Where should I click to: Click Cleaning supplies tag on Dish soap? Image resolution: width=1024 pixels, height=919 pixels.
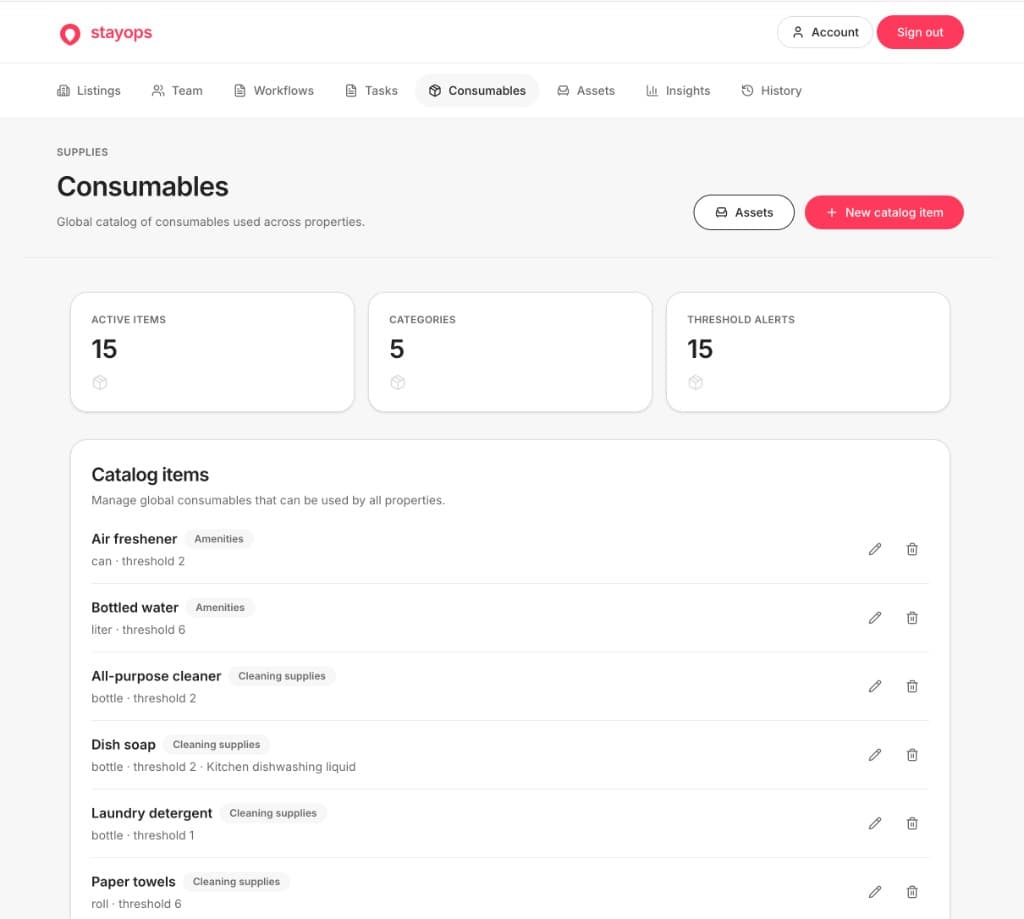pos(216,745)
